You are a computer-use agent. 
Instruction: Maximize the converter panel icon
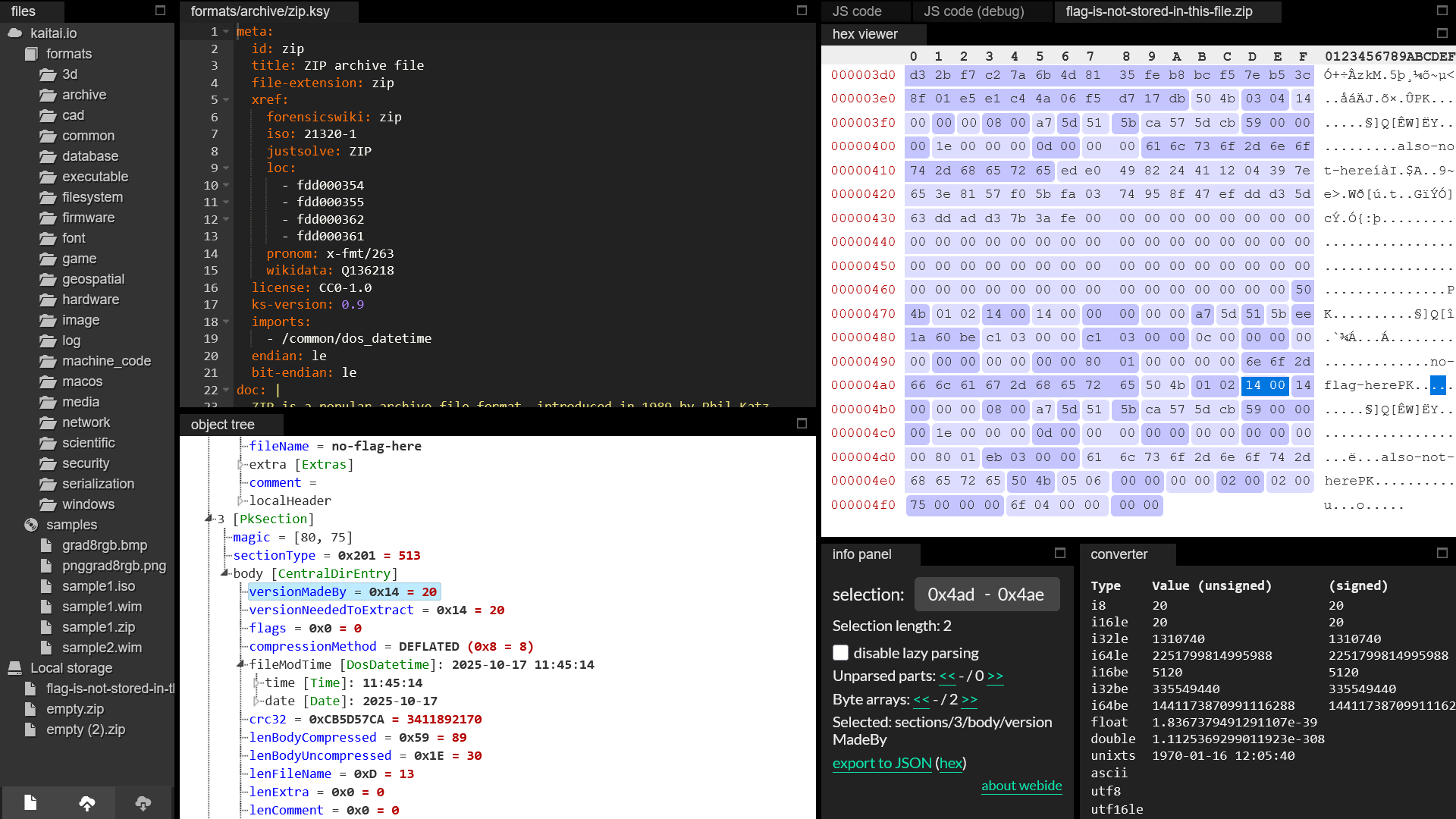click(x=1442, y=554)
